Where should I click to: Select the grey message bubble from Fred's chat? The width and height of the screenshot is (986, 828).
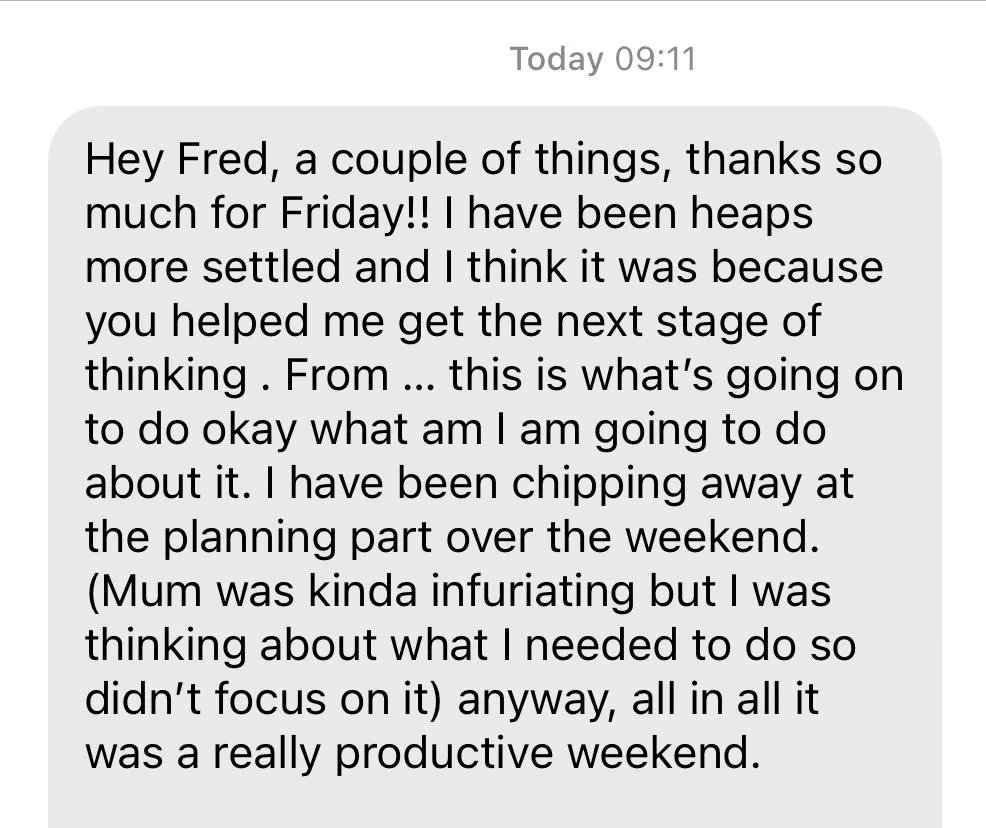495,466
